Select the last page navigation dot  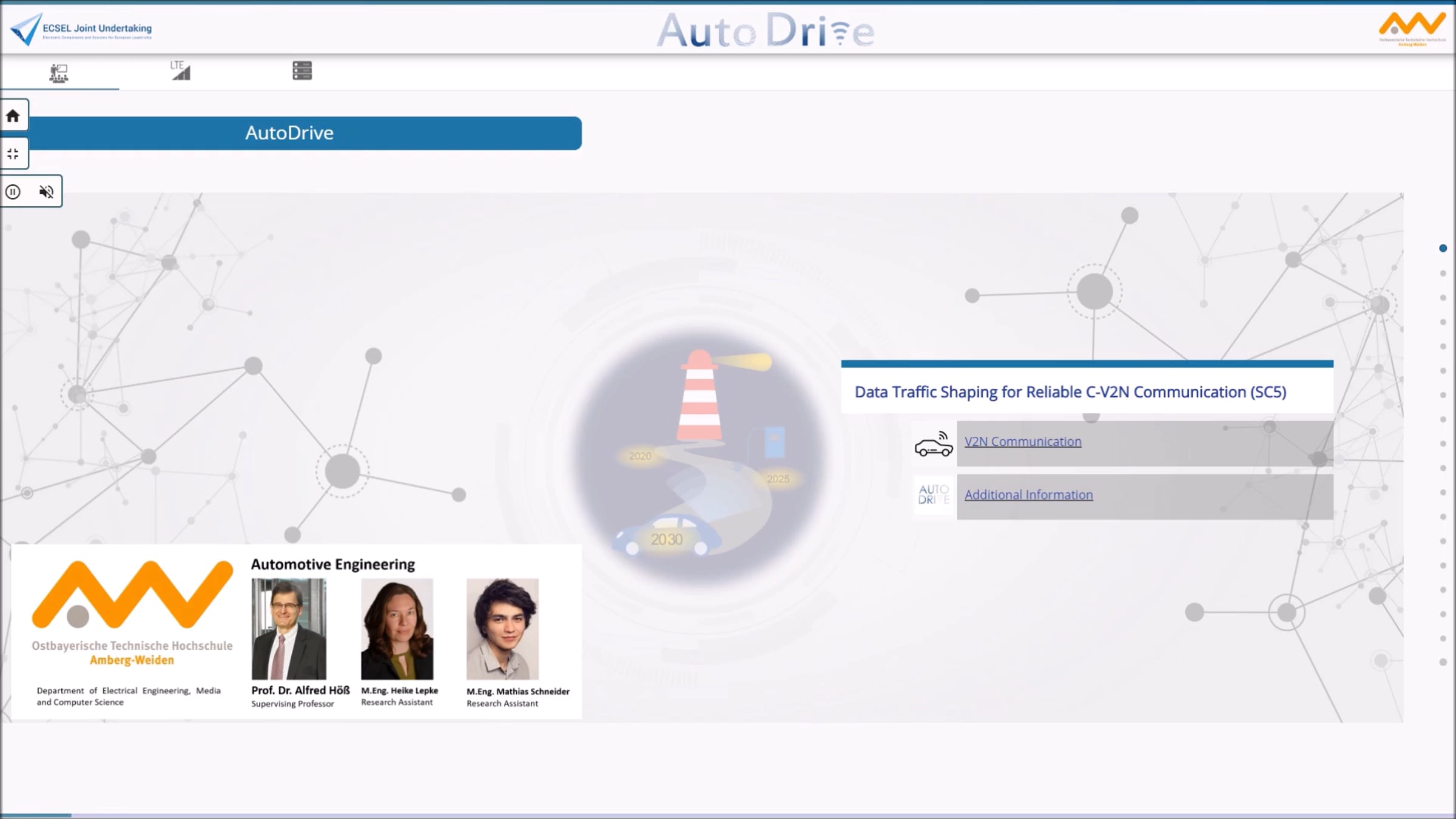(1443, 662)
